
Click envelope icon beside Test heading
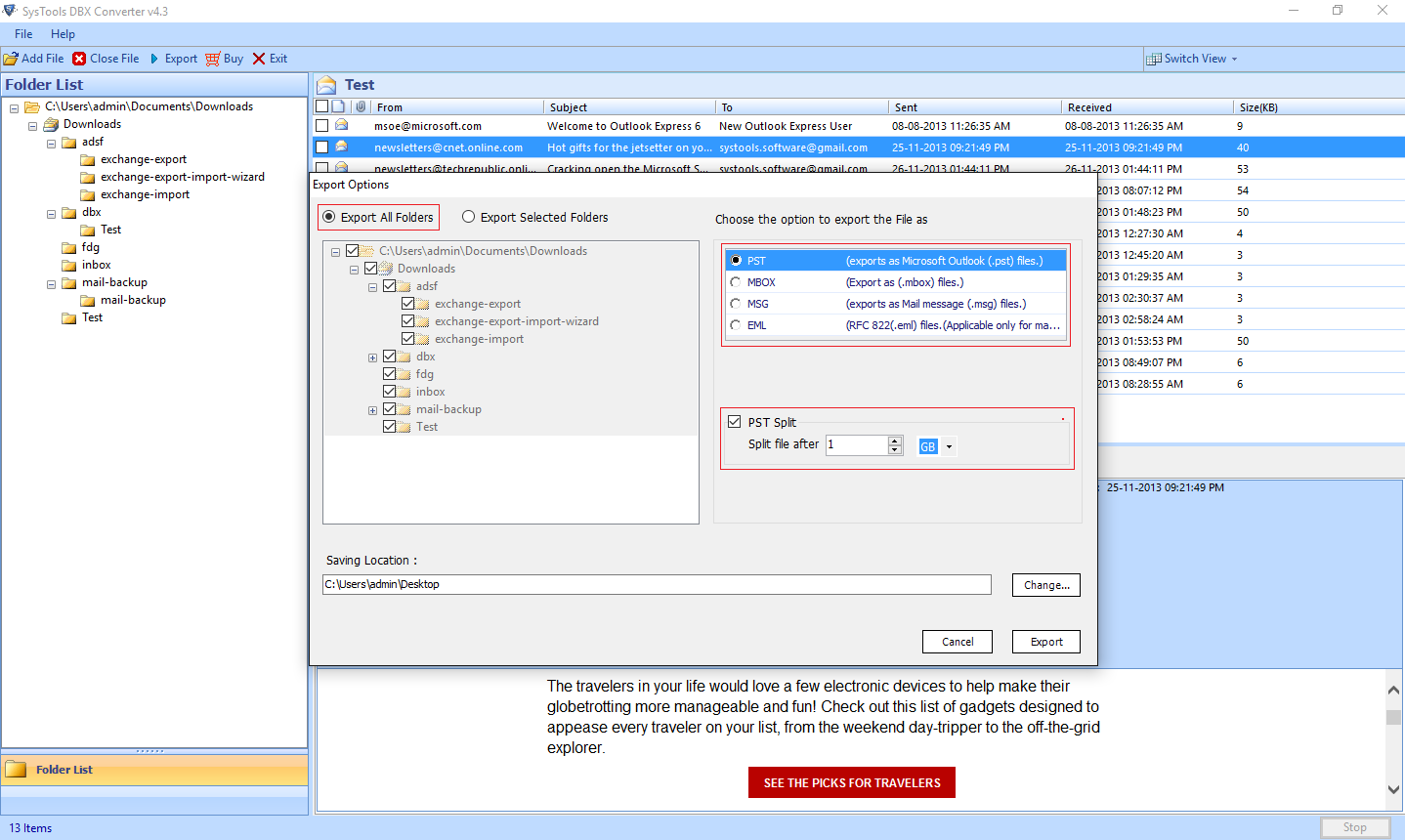click(327, 85)
